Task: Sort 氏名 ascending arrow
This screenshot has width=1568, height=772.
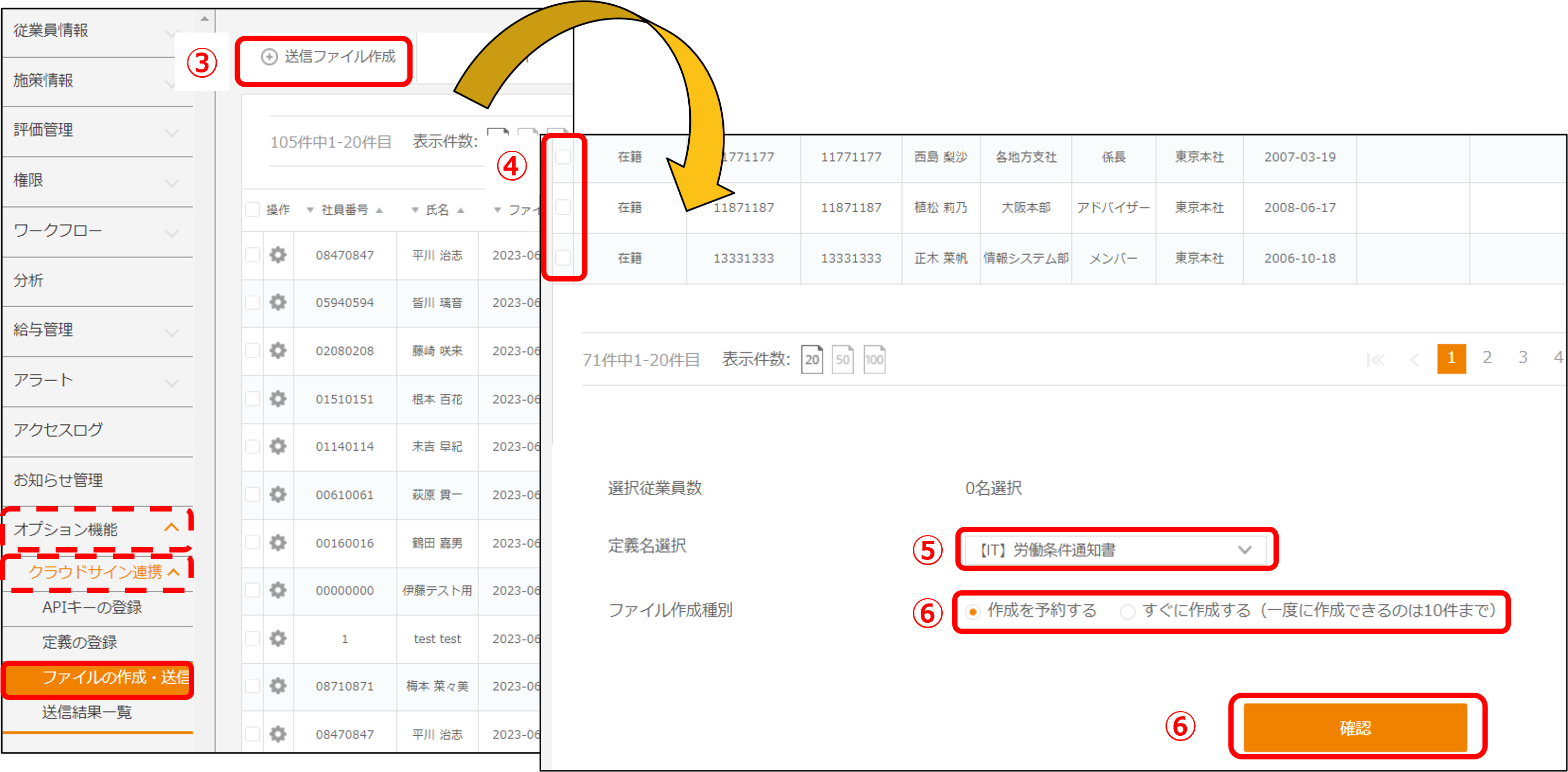Action: (461, 211)
